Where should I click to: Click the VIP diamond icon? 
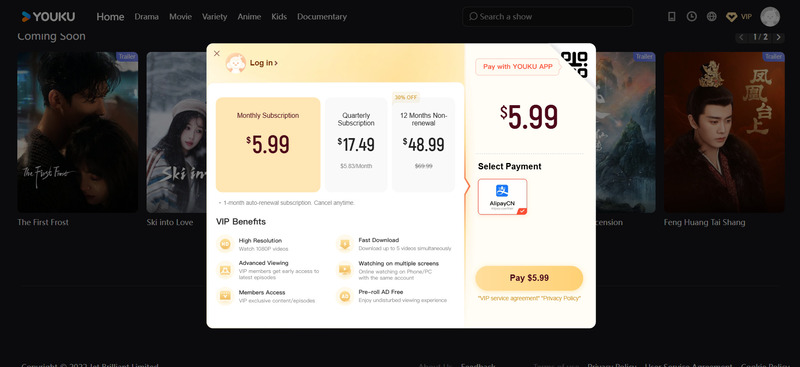click(x=732, y=17)
